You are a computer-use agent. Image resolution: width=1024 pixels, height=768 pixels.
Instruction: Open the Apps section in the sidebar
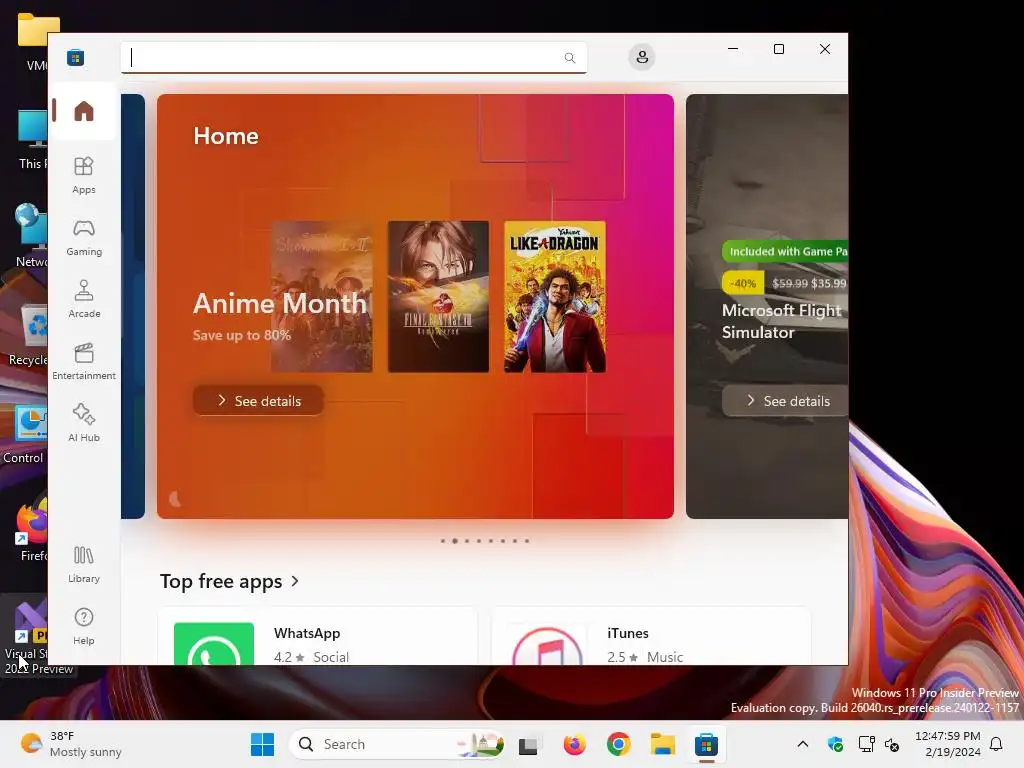pyautogui.click(x=84, y=175)
